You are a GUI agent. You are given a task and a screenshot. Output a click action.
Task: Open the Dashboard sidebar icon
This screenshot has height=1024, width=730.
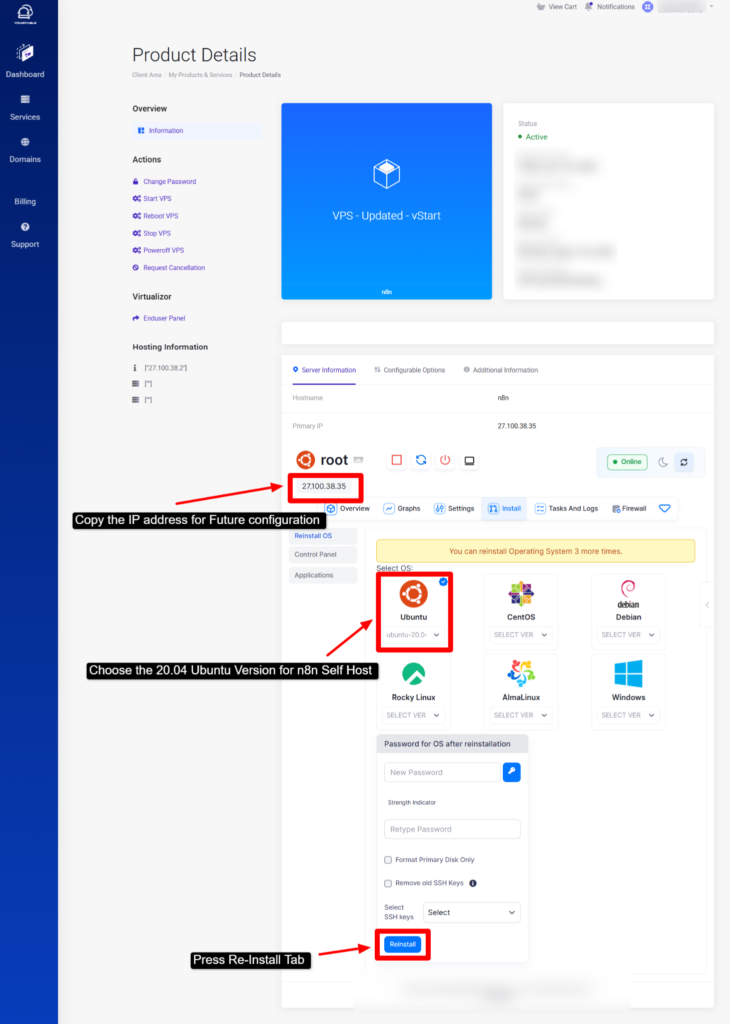25,53
